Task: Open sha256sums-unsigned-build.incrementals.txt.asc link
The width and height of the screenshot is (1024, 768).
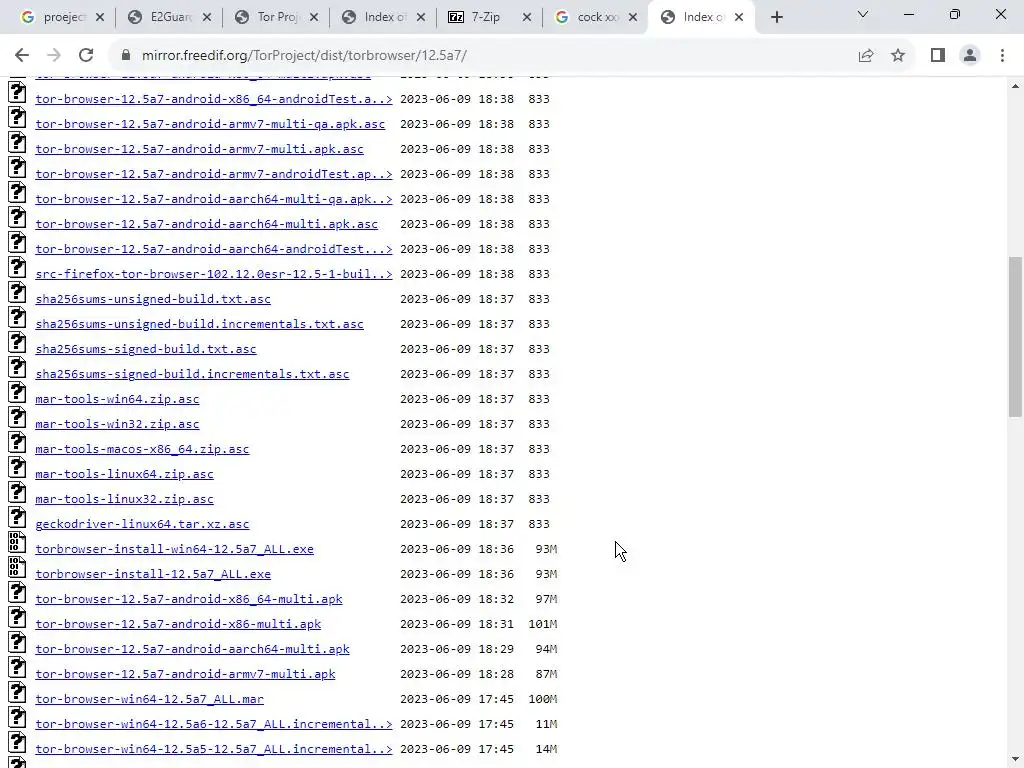Action: click(x=199, y=324)
